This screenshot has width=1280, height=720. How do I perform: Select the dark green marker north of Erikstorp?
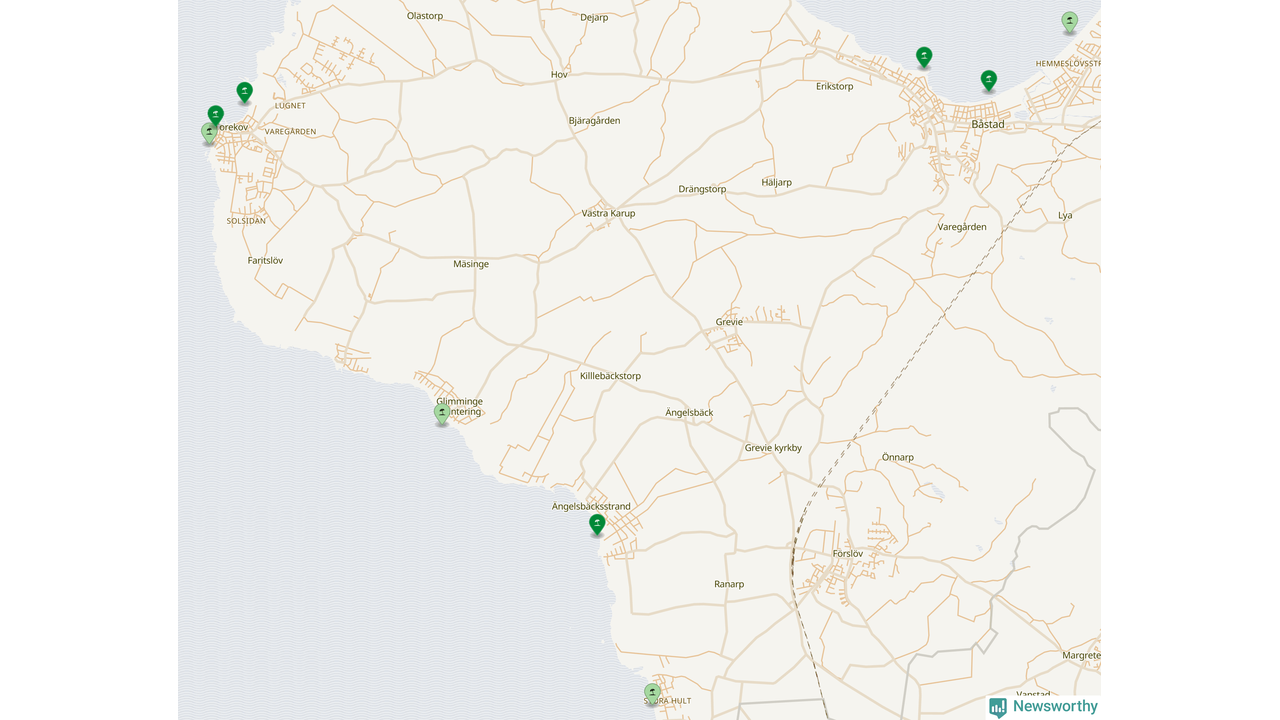(924, 57)
